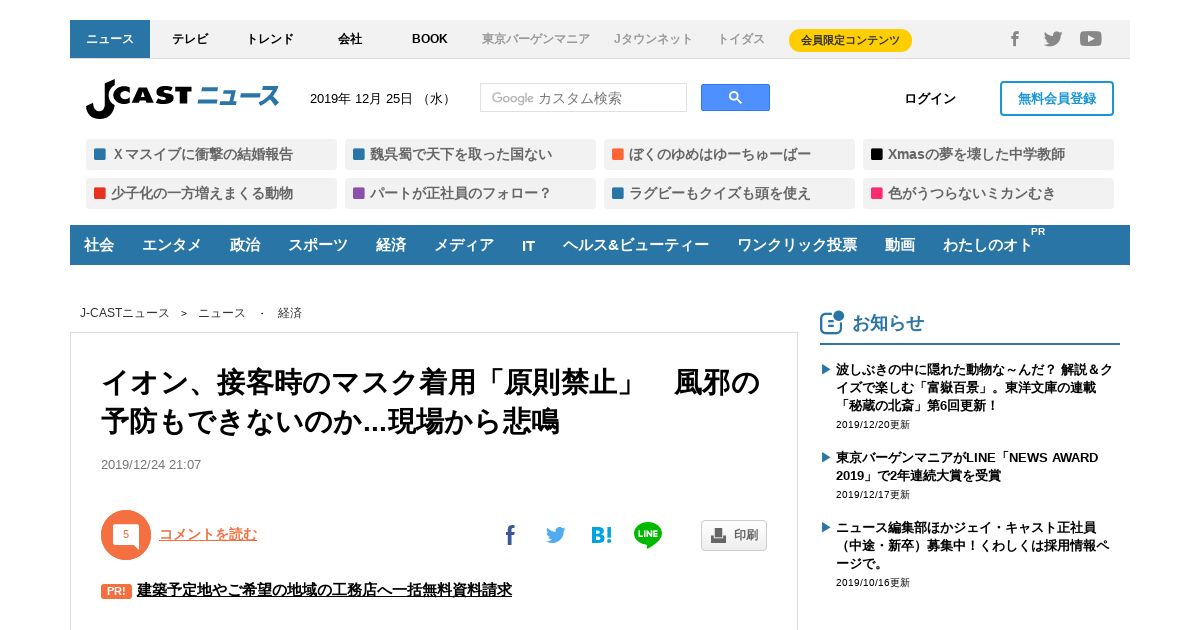The height and width of the screenshot is (630, 1200).
Task: Bookmark article with Hatena B! icon
Action: pos(601,535)
